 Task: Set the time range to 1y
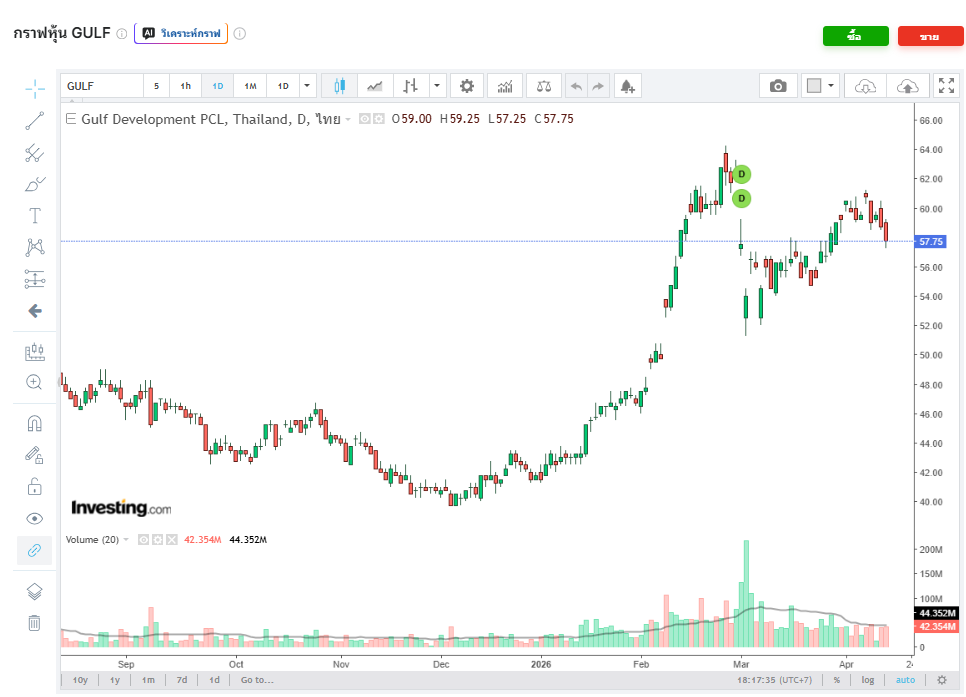[x=115, y=680]
